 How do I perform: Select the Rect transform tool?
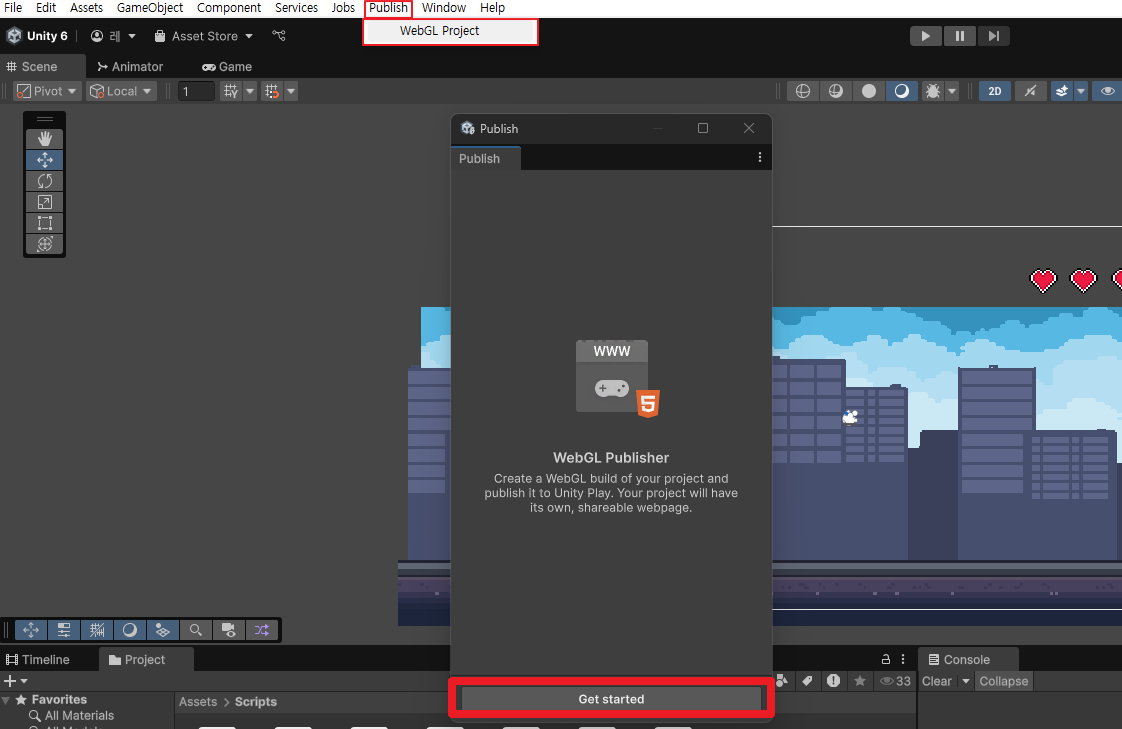pyautogui.click(x=44, y=223)
